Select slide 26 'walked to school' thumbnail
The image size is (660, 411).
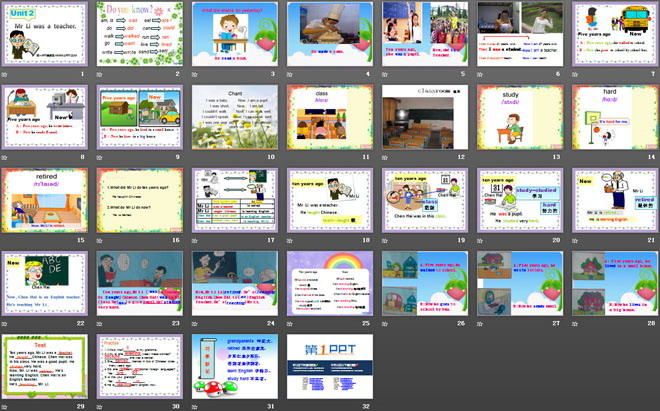point(425,283)
